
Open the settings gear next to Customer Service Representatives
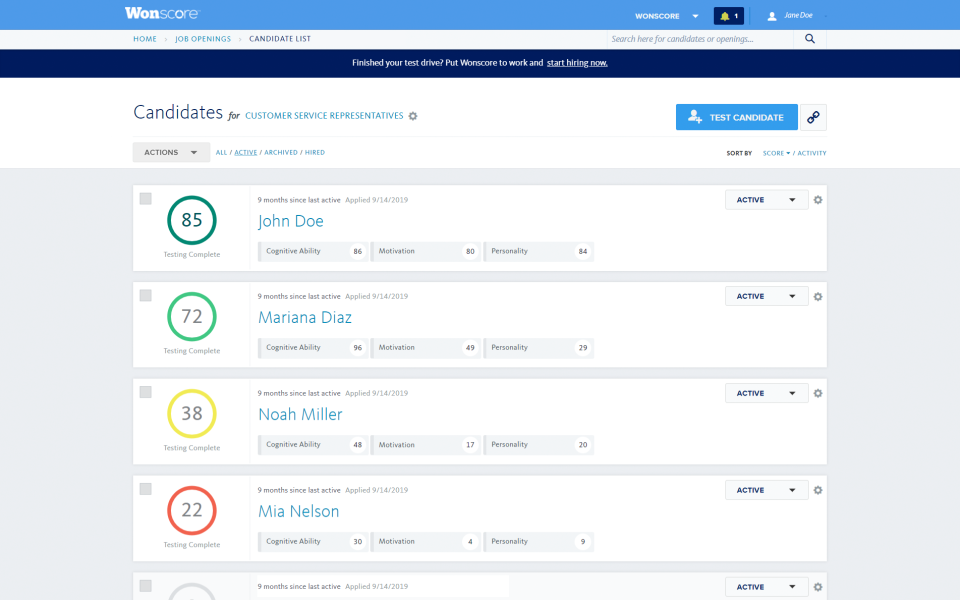(x=413, y=116)
